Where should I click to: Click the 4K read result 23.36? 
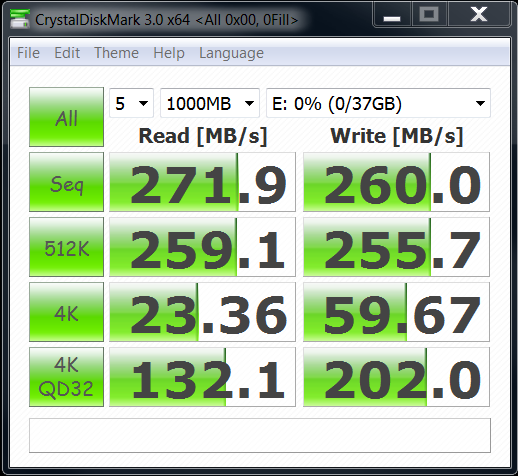(x=202, y=312)
